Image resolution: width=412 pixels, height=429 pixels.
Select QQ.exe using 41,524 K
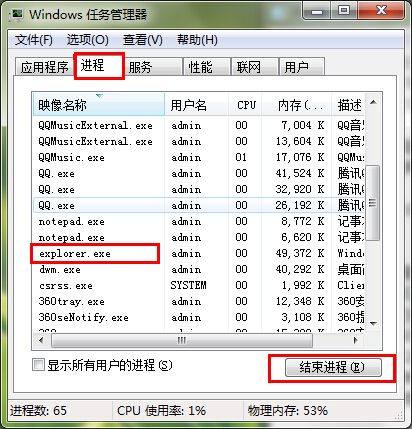[199, 173]
